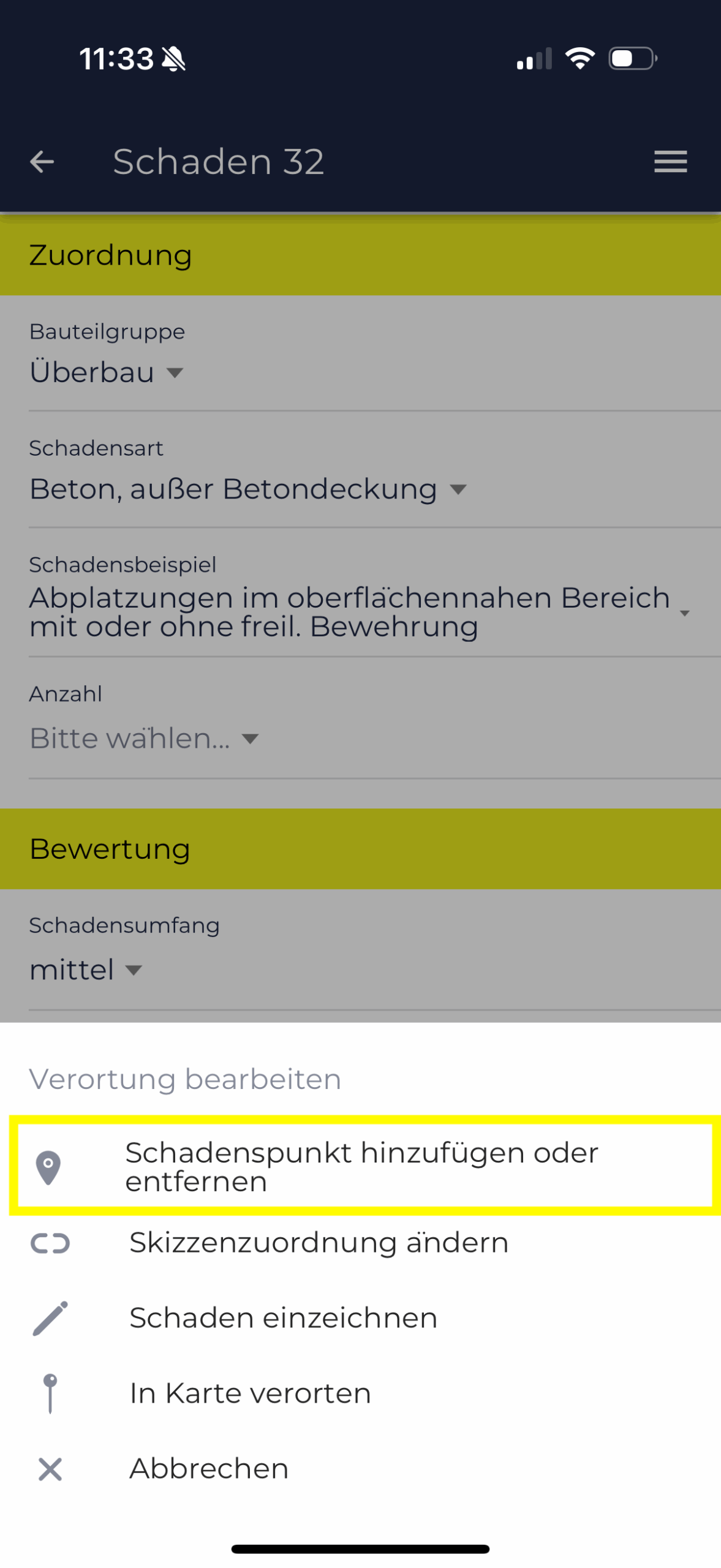Tap the Bewertung section header
The height and width of the screenshot is (1568, 721).
[x=360, y=849]
